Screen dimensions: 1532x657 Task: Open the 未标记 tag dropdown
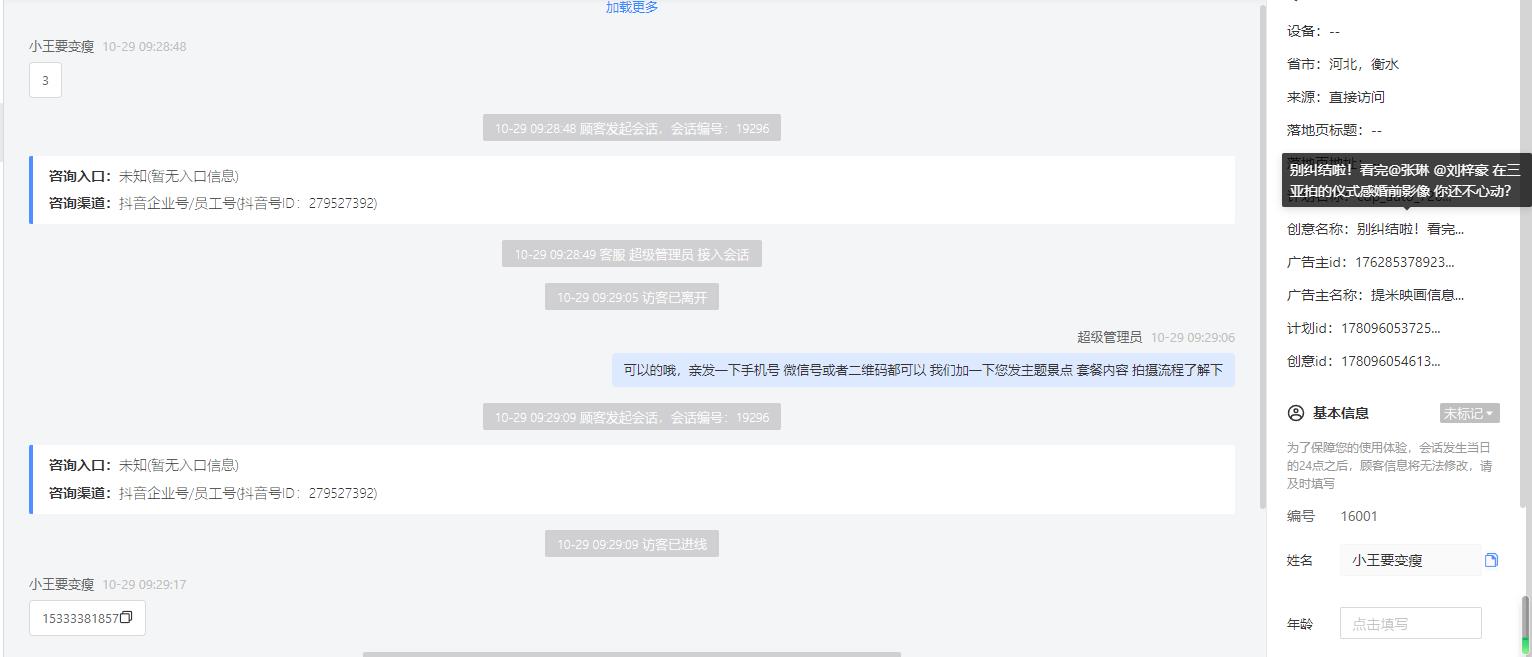pos(1469,413)
